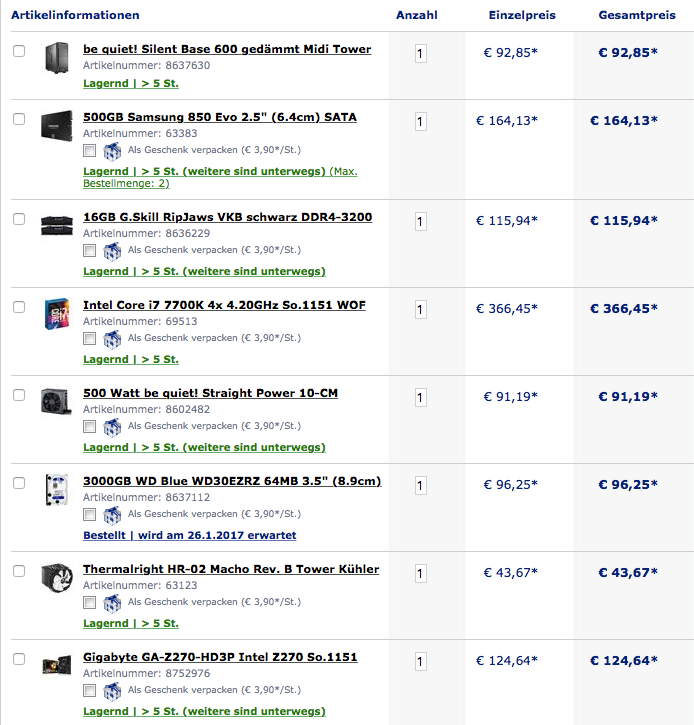Click Lagernd stock status of Intel i7
This screenshot has height=725, width=694.
(130, 359)
